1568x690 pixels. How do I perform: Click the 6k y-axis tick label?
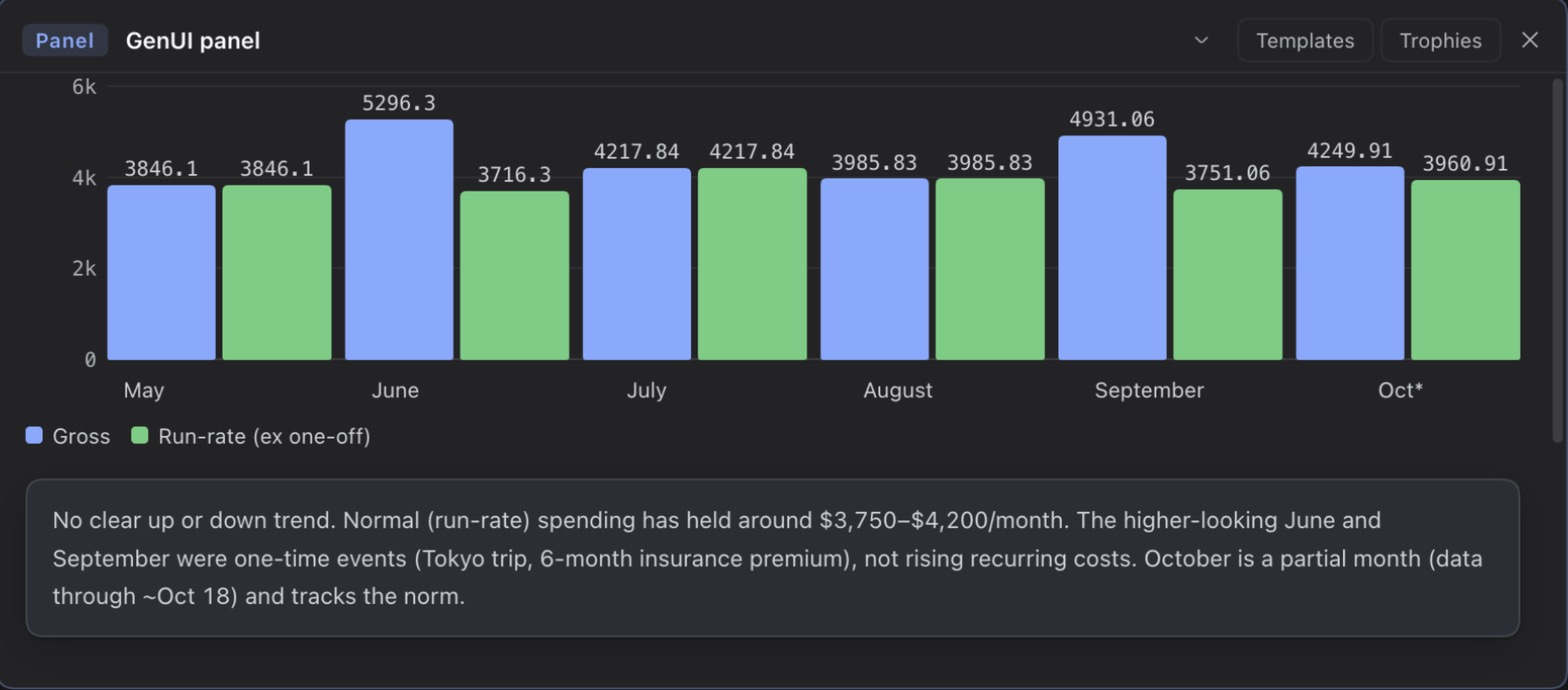[84, 87]
